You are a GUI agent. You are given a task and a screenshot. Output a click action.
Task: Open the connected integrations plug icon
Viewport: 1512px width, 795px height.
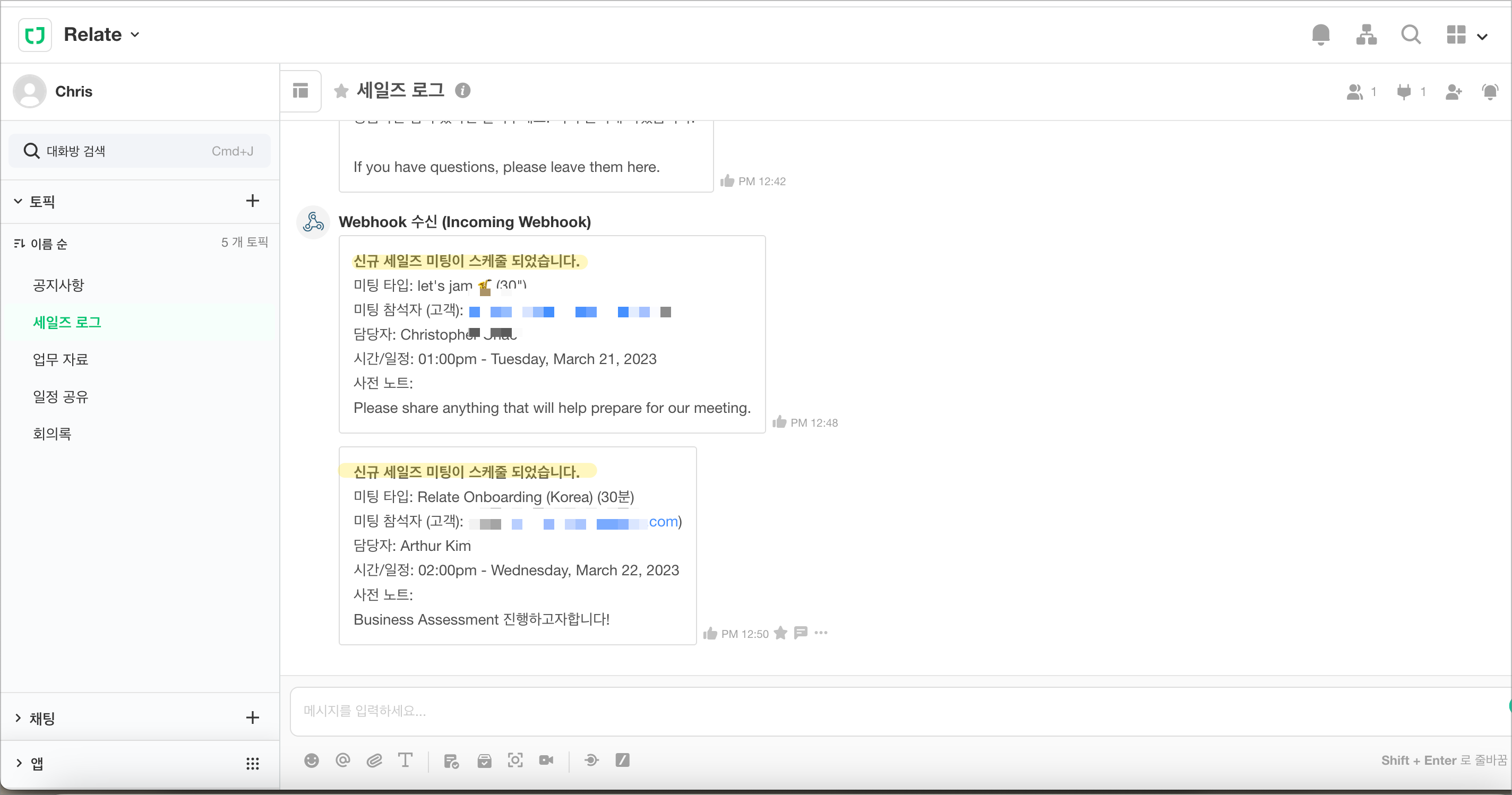[x=1404, y=91]
